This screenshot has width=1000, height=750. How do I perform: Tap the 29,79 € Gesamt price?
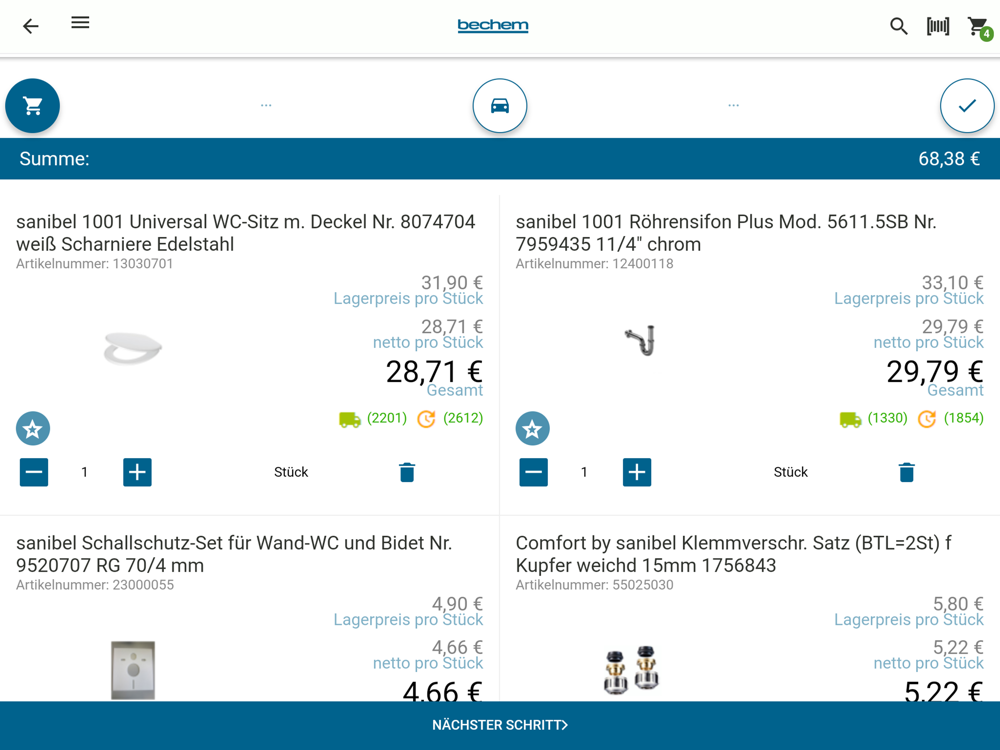tap(935, 372)
